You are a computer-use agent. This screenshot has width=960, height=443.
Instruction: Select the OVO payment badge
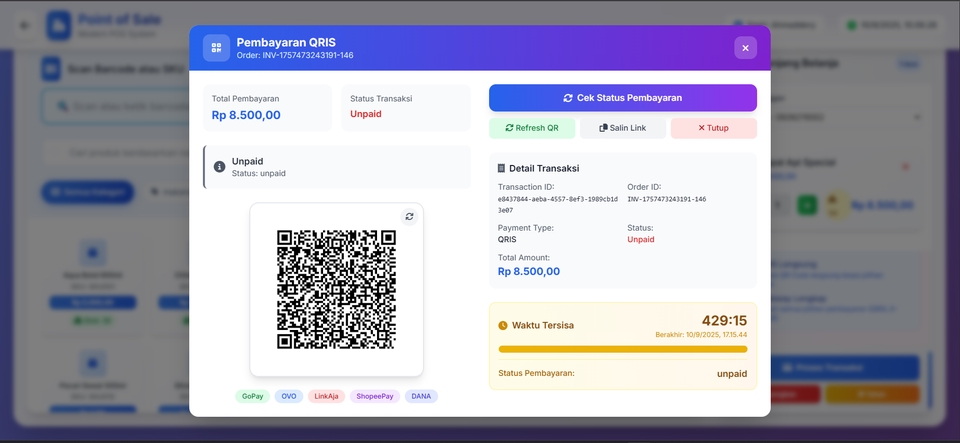[289, 396]
